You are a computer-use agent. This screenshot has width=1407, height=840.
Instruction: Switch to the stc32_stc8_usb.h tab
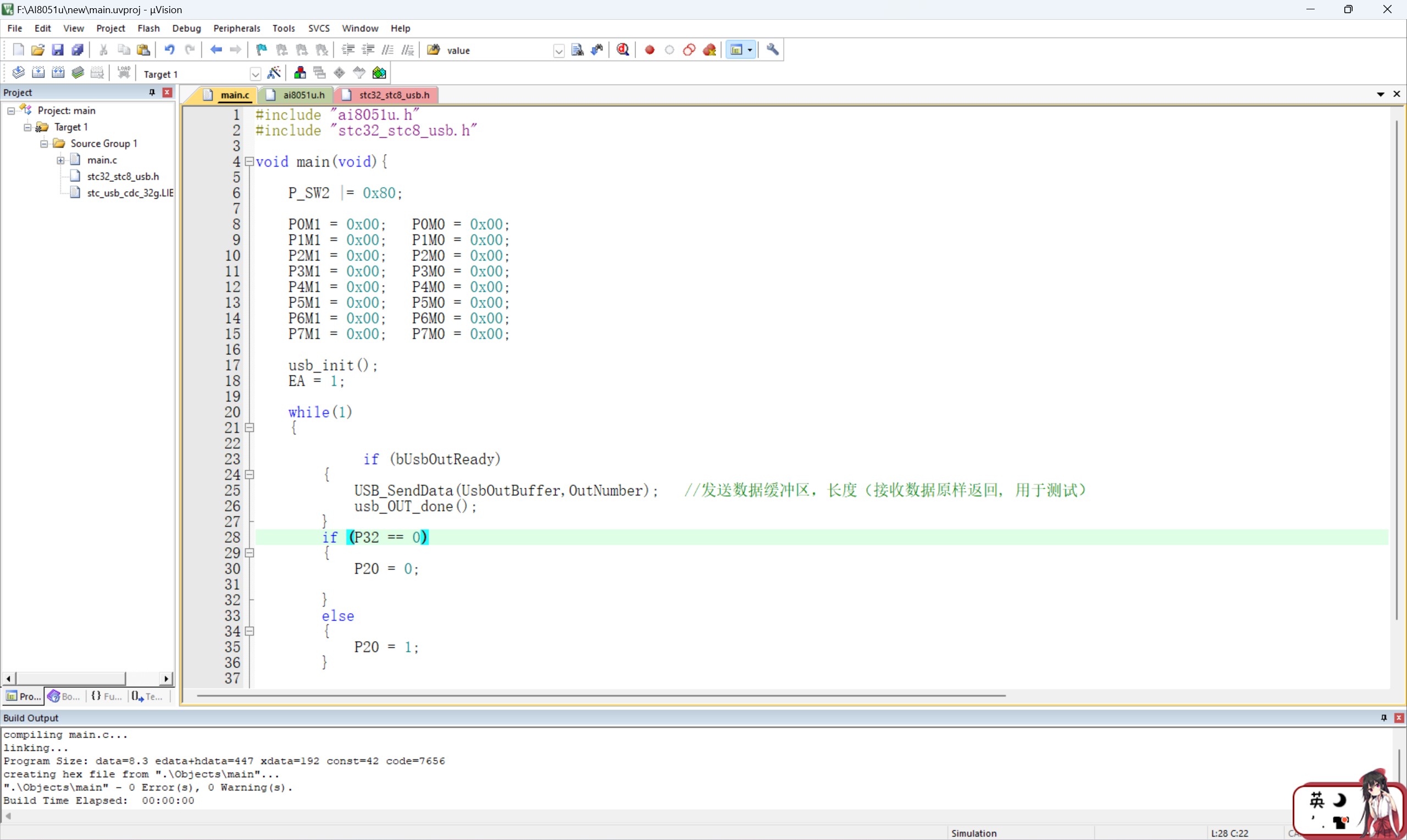click(387, 95)
